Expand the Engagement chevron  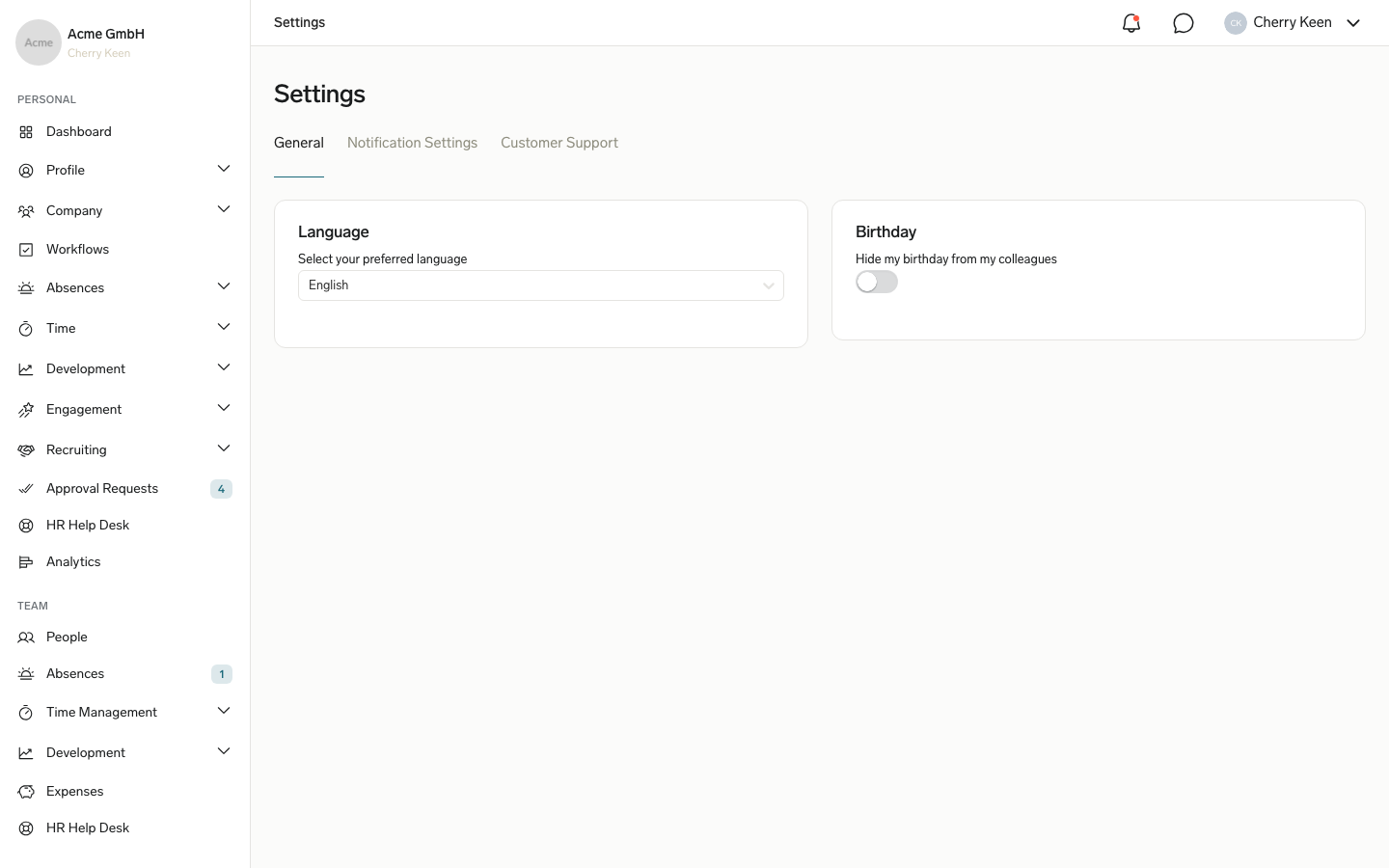pos(224,408)
